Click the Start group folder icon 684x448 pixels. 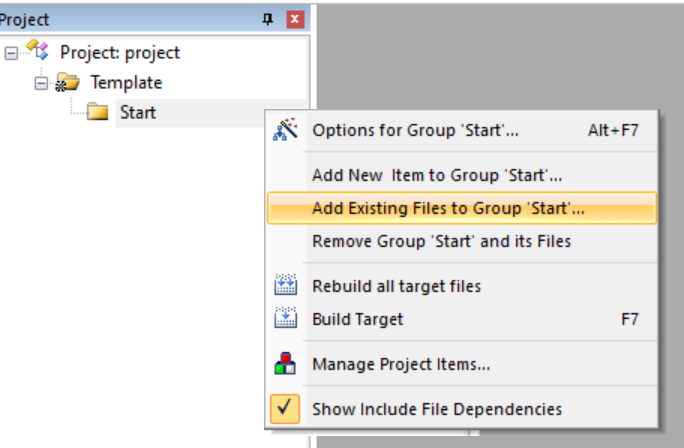click(97, 112)
